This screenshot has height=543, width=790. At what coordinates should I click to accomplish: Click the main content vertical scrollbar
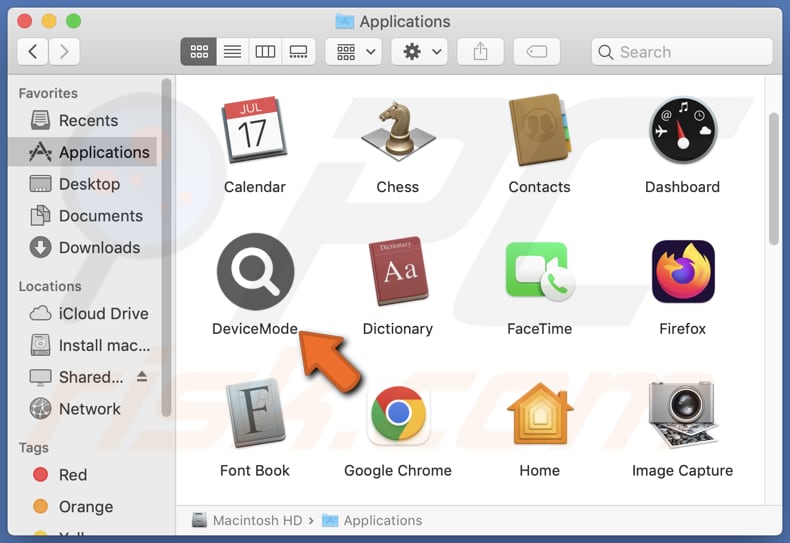tap(774, 179)
